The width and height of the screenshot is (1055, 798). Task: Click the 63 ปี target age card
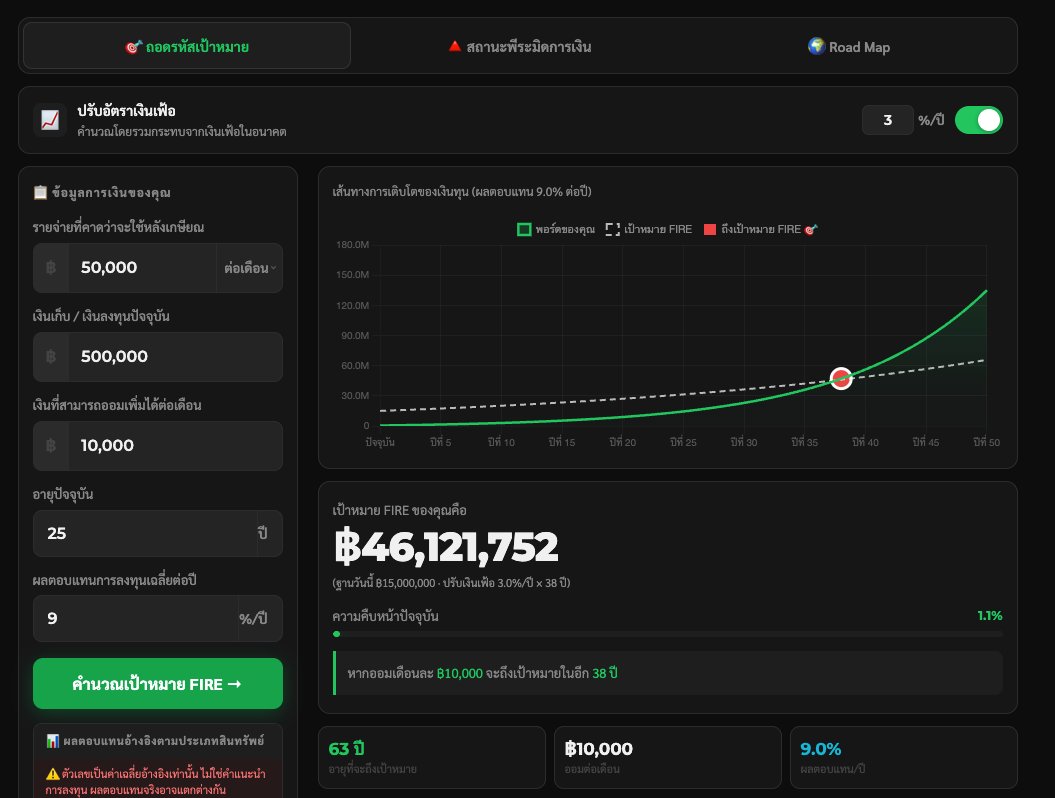click(431, 757)
